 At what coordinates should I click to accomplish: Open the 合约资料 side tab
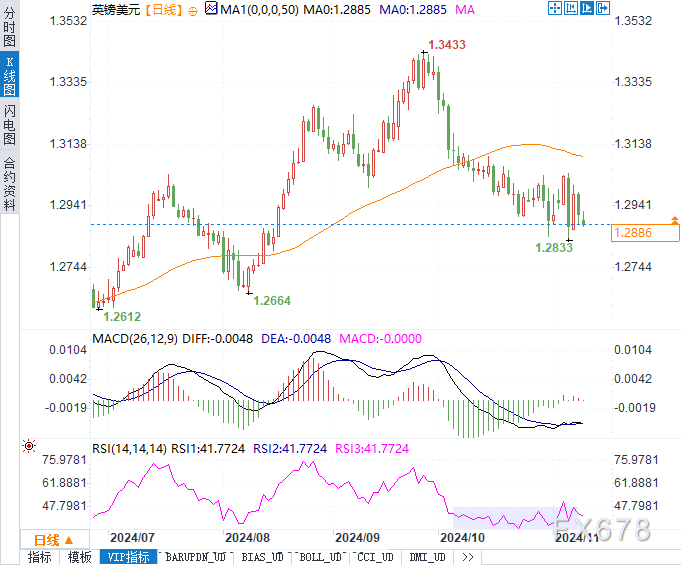(10, 181)
